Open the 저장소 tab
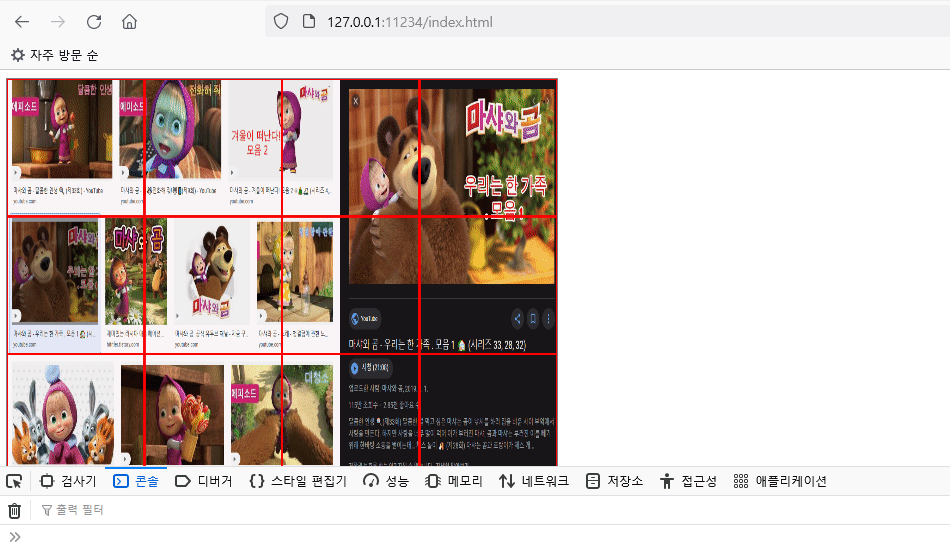The width and height of the screenshot is (950, 549). point(614,481)
